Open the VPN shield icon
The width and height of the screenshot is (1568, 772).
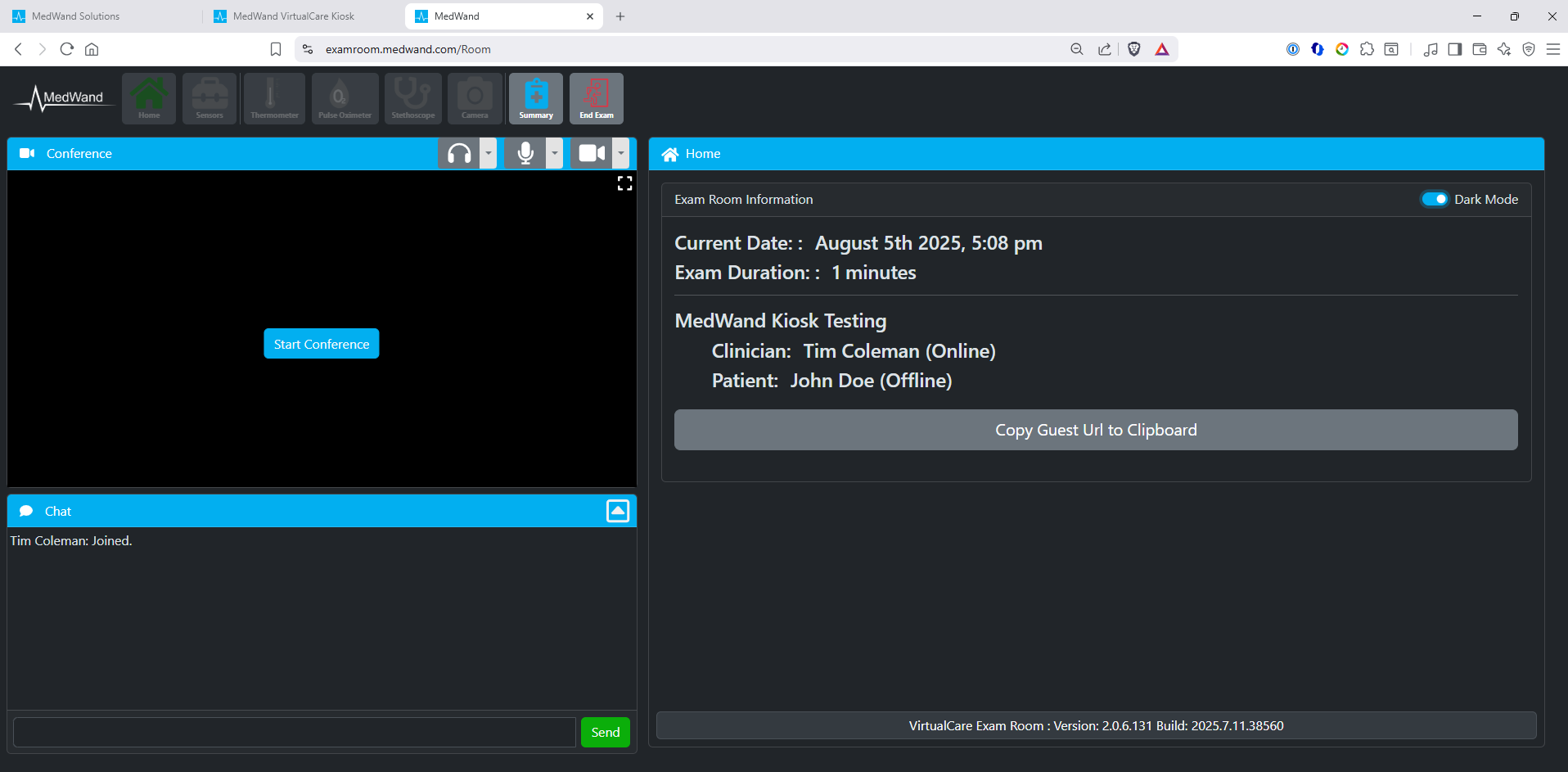1529,49
